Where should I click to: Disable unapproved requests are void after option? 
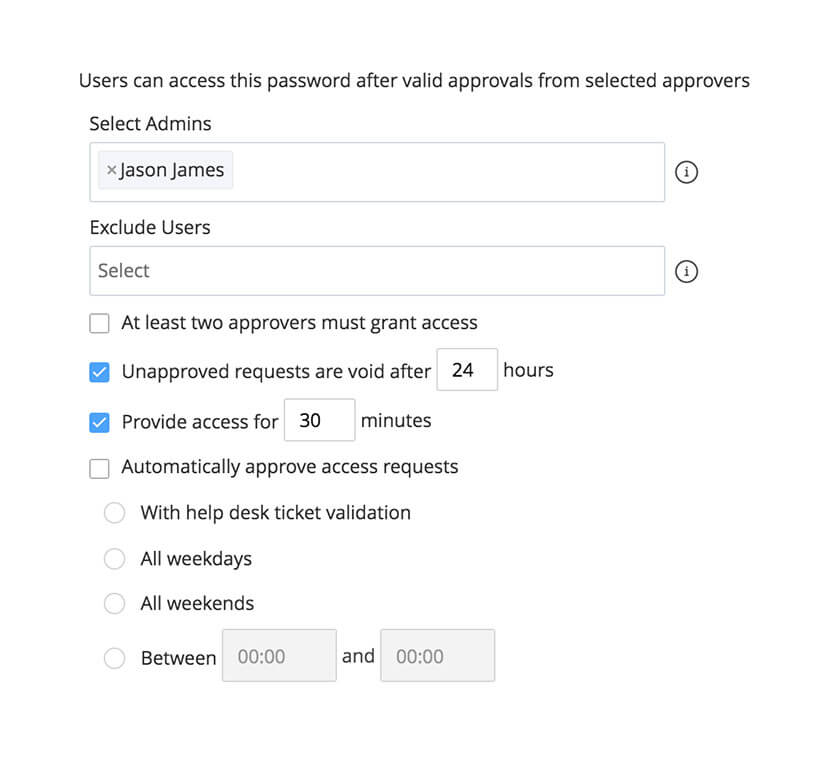point(99,371)
